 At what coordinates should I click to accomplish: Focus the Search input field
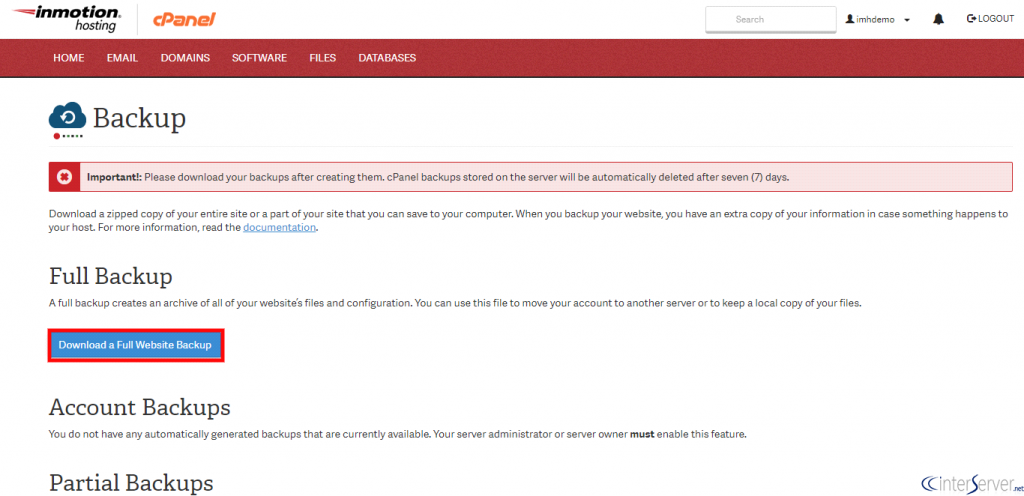click(x=769, y=19)
